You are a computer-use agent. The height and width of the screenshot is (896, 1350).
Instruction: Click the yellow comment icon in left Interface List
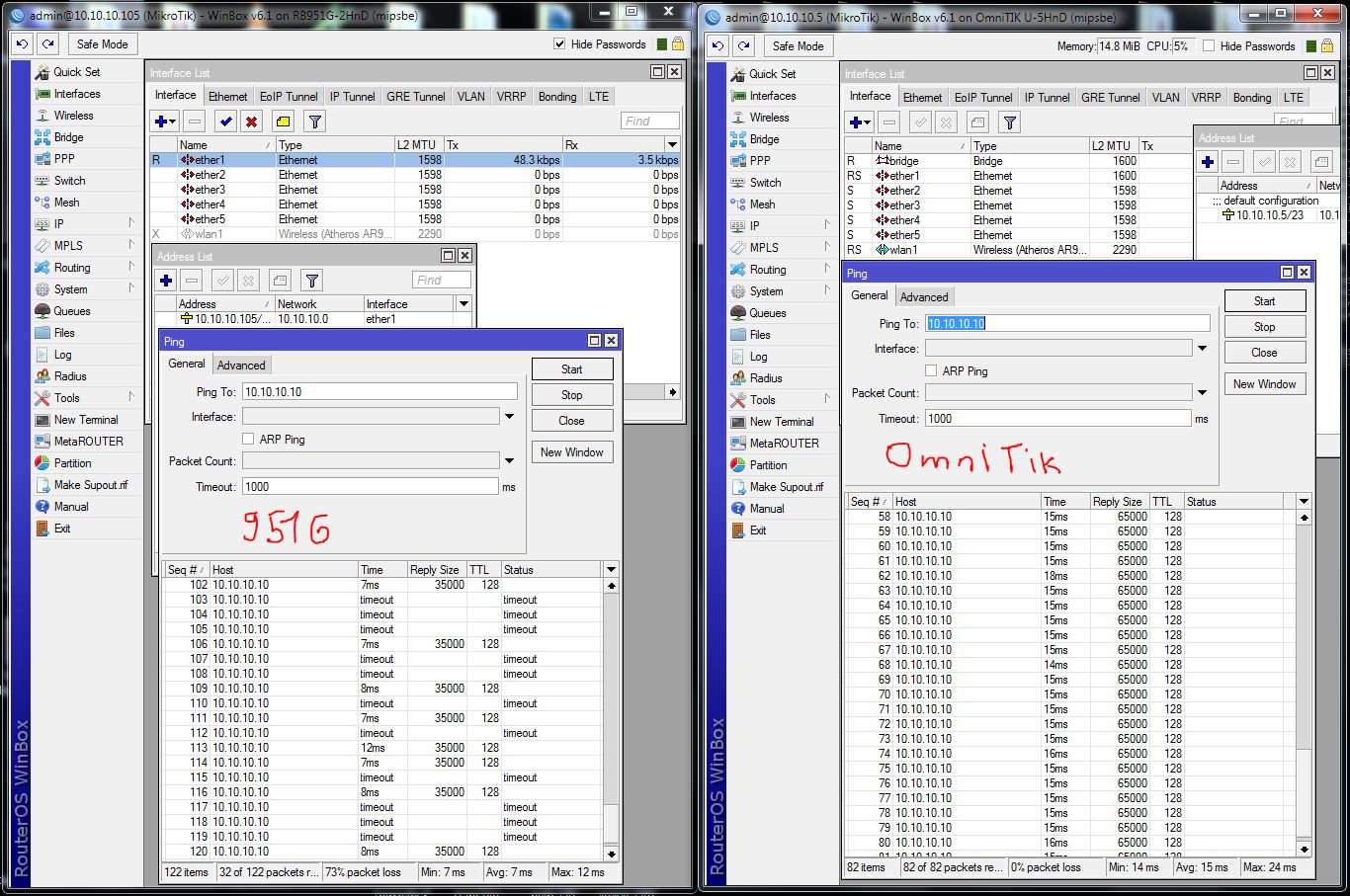tap(283, 122)
